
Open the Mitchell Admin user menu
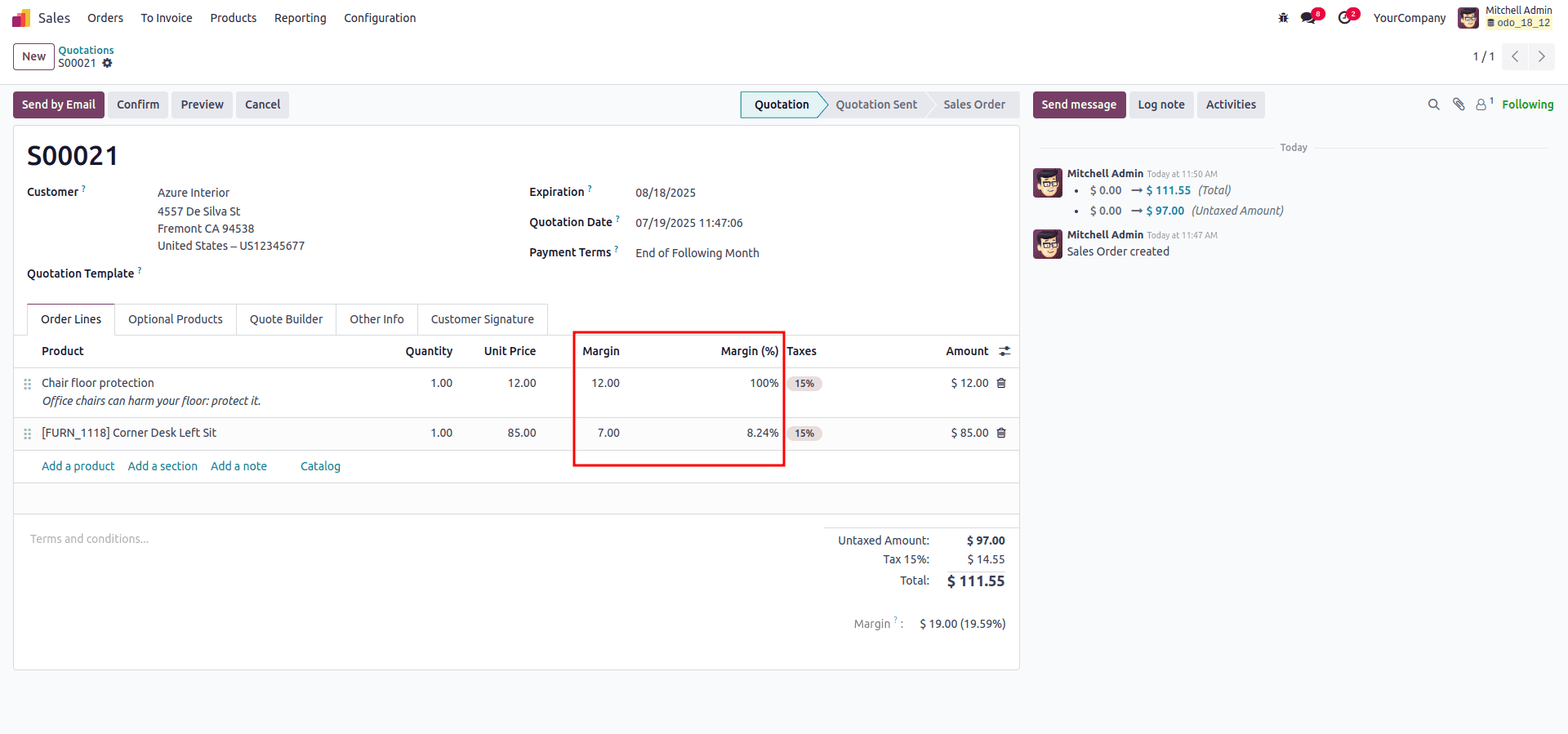click(x=1505, y=17)
